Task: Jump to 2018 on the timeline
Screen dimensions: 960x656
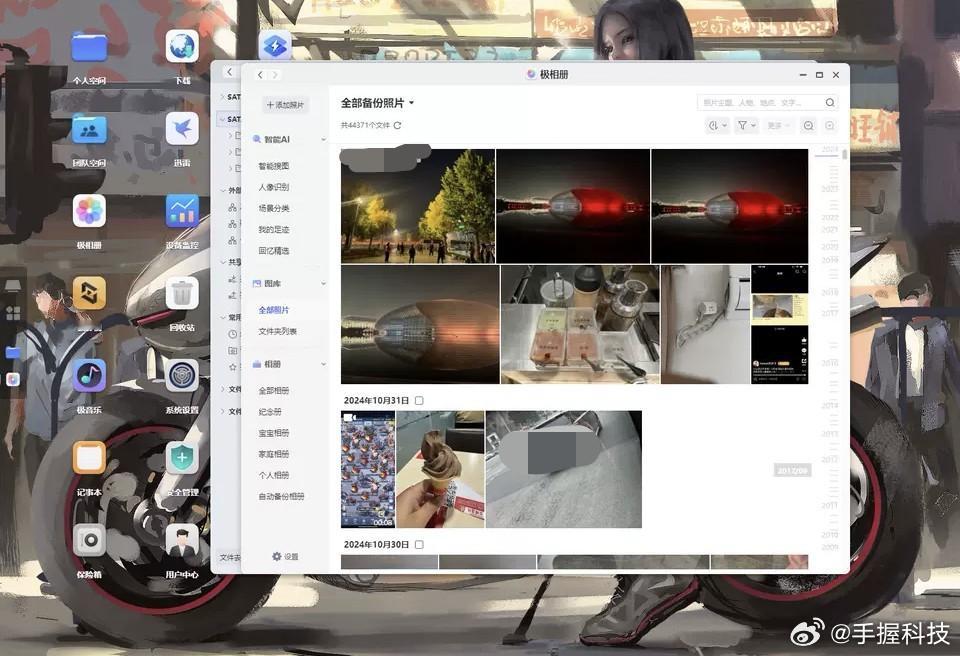Action: pos(830,292)
